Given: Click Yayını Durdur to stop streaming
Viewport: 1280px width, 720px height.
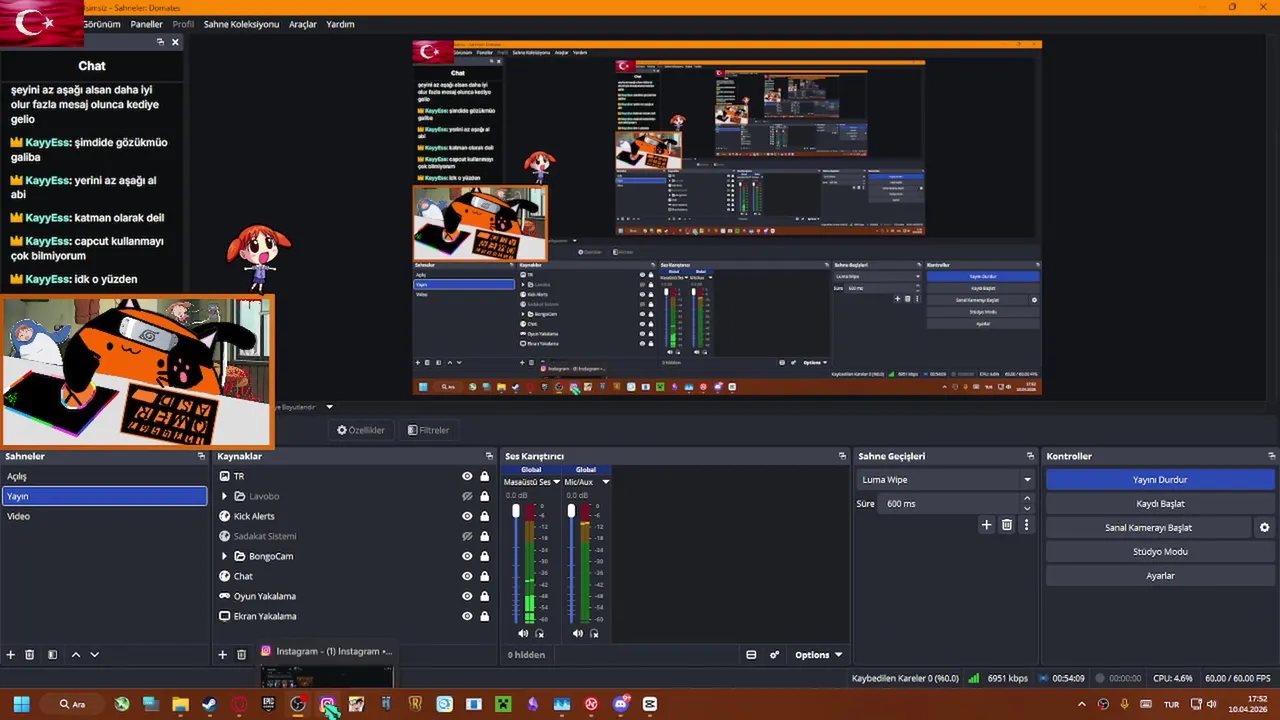Looking at the screenshot, I should pos(1160,480).
